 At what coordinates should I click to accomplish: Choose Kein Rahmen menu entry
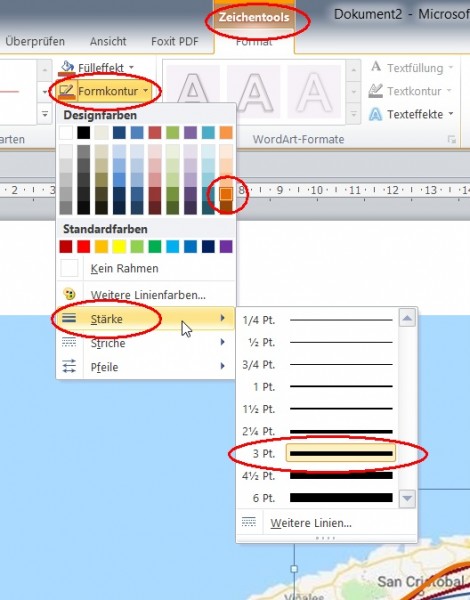[x=146, y=268]
